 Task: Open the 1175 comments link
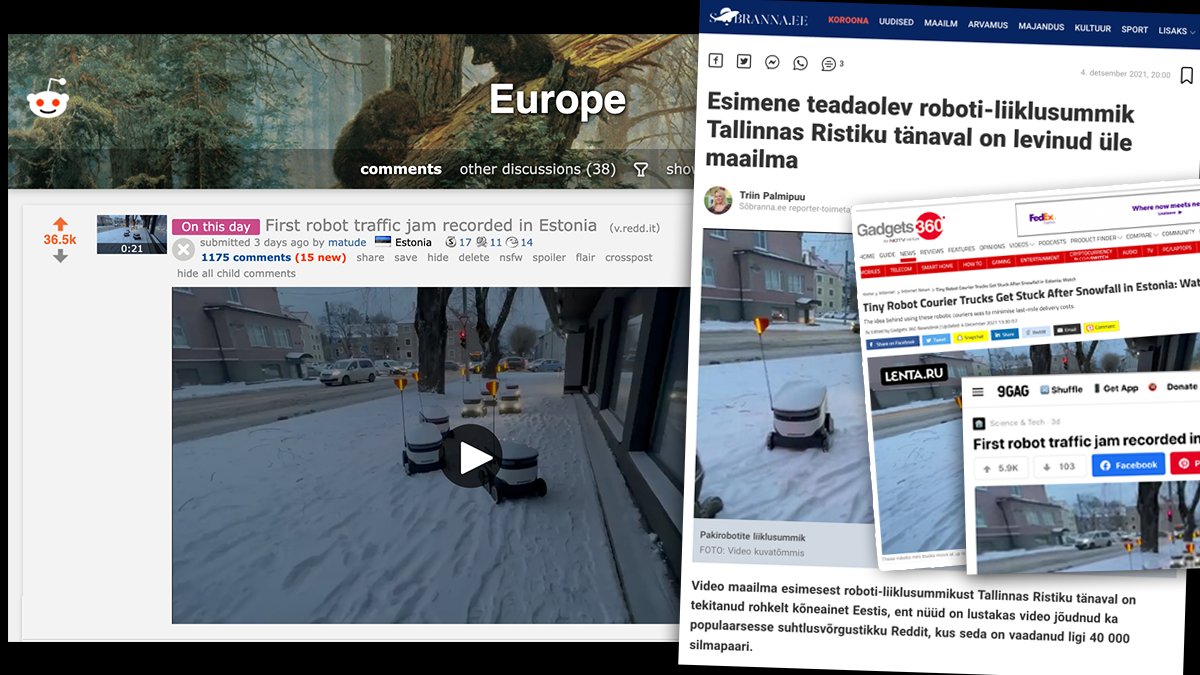(246, 257)
